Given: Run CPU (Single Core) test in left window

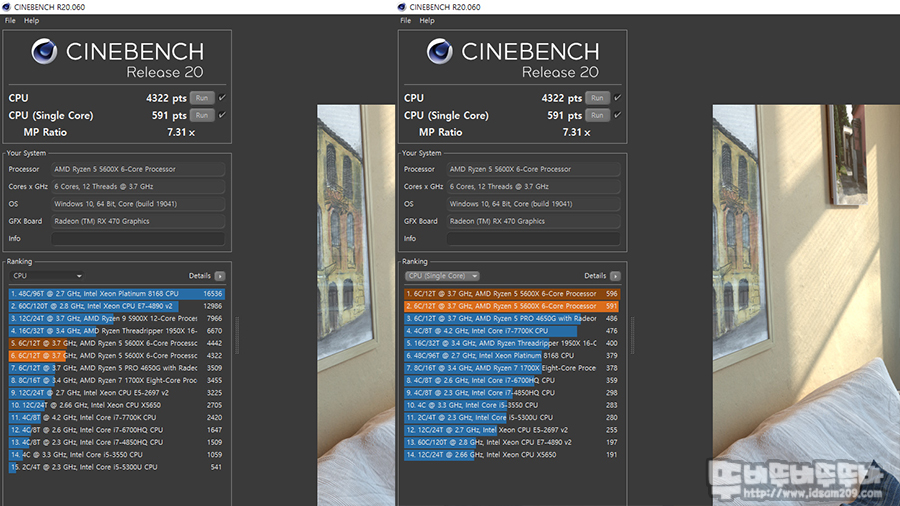Looking at the screenshot, I should coord(201,115).
